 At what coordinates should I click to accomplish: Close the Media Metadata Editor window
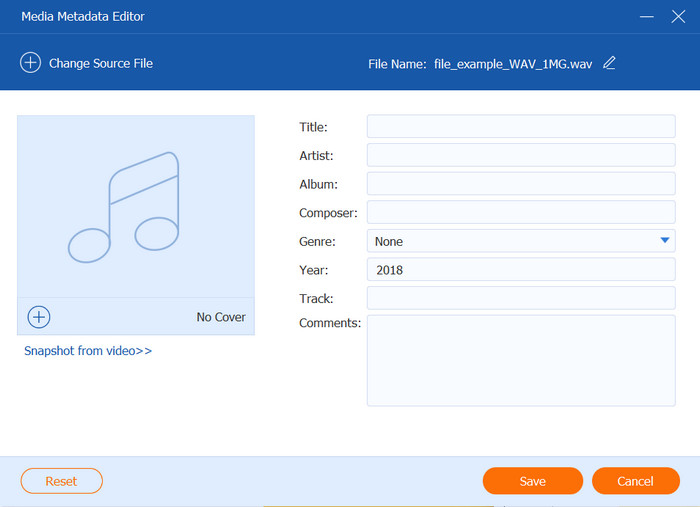point(678,17)
